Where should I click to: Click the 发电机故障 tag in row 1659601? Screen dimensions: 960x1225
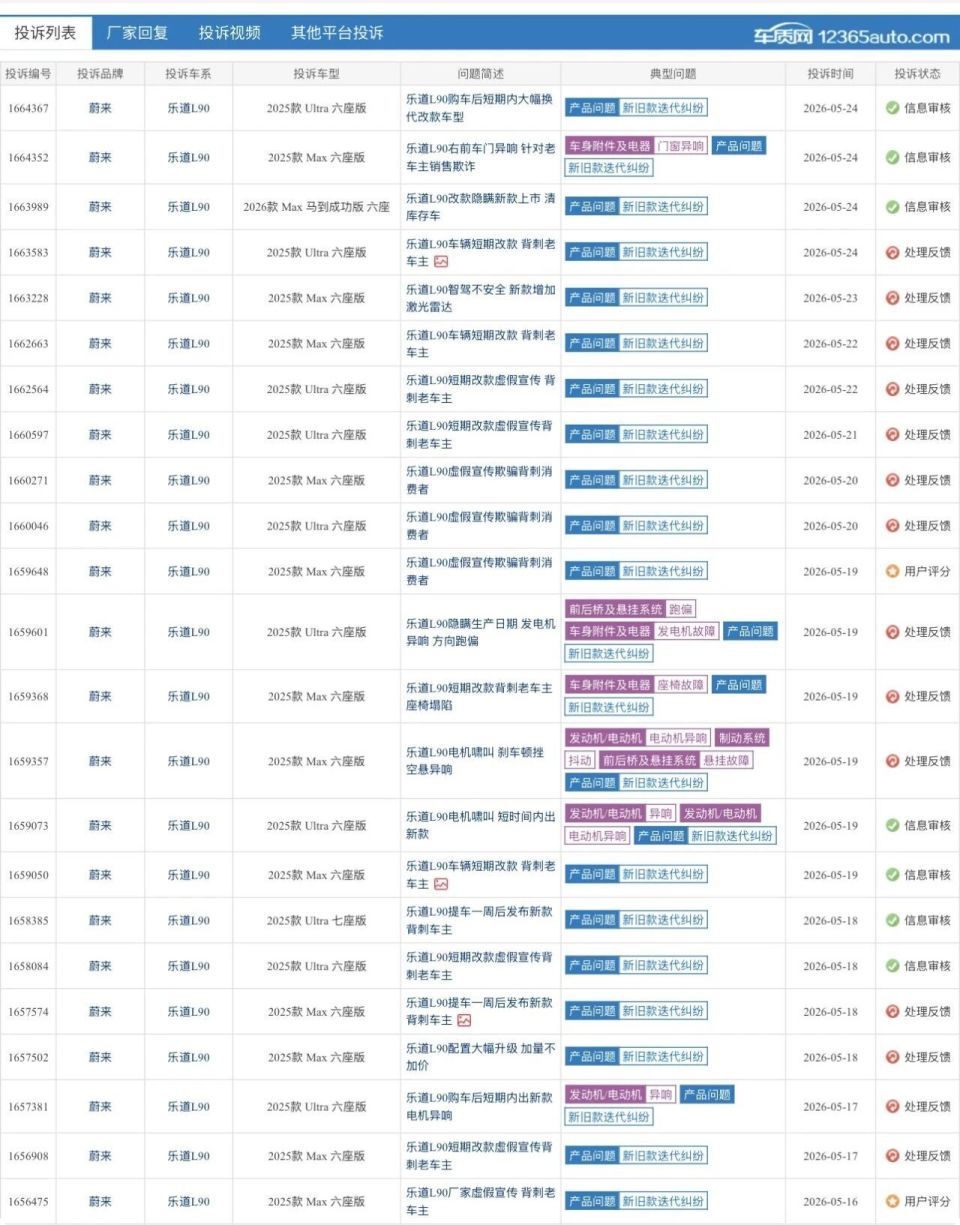(x=686, y=632)
